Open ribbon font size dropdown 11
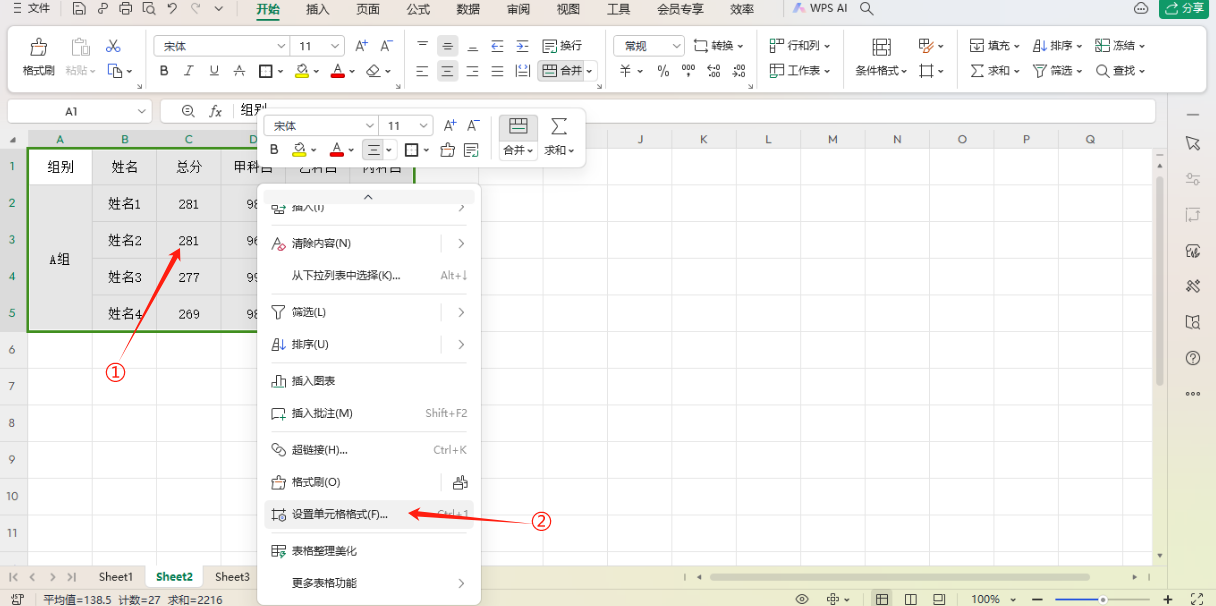 (336, 46)
